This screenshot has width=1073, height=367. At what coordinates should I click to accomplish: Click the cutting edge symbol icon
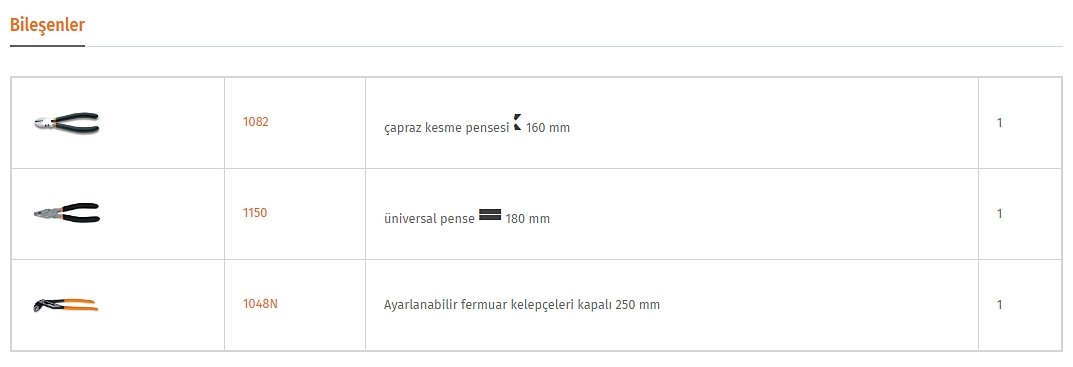518,123
